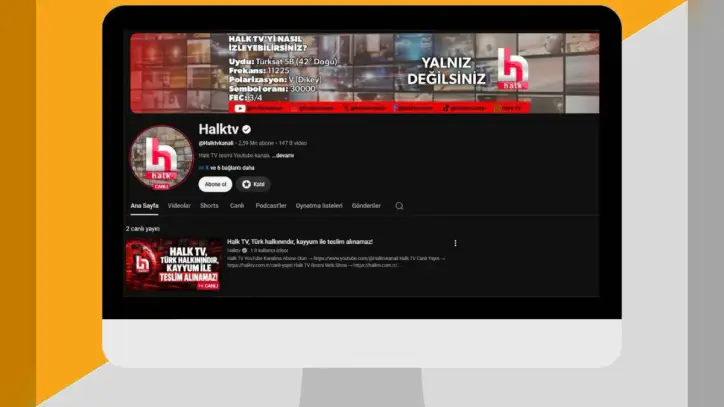Image resolution: width=724 pixels, height=407 pixels.
Task: Click the CANLI badge under channel avatar
Action: (161, 187)
